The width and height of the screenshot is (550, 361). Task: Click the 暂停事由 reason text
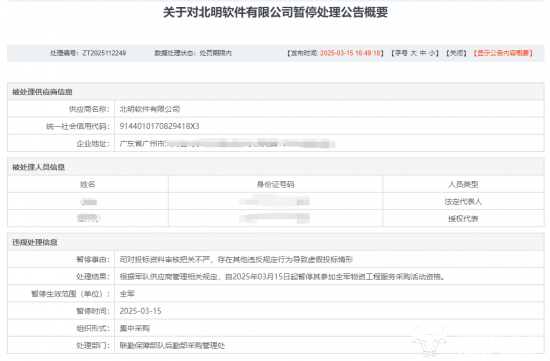point(236,259)
